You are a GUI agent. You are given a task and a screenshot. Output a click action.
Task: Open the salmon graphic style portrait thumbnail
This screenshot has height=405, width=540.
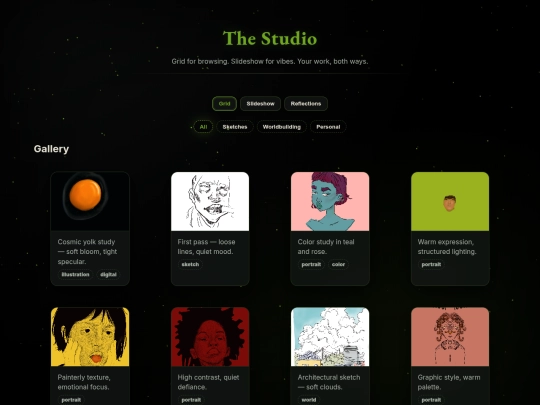click(x=450, y=337)
